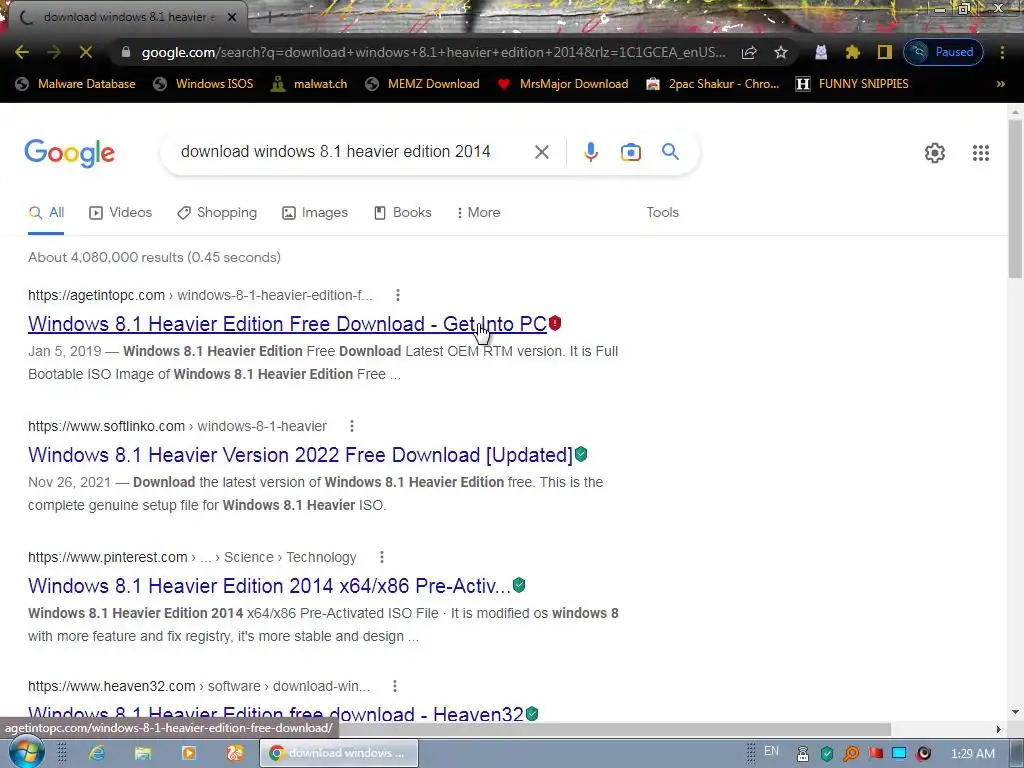Open search Tools options
The image size is (1024, 768).
click(x=662, y=213)
